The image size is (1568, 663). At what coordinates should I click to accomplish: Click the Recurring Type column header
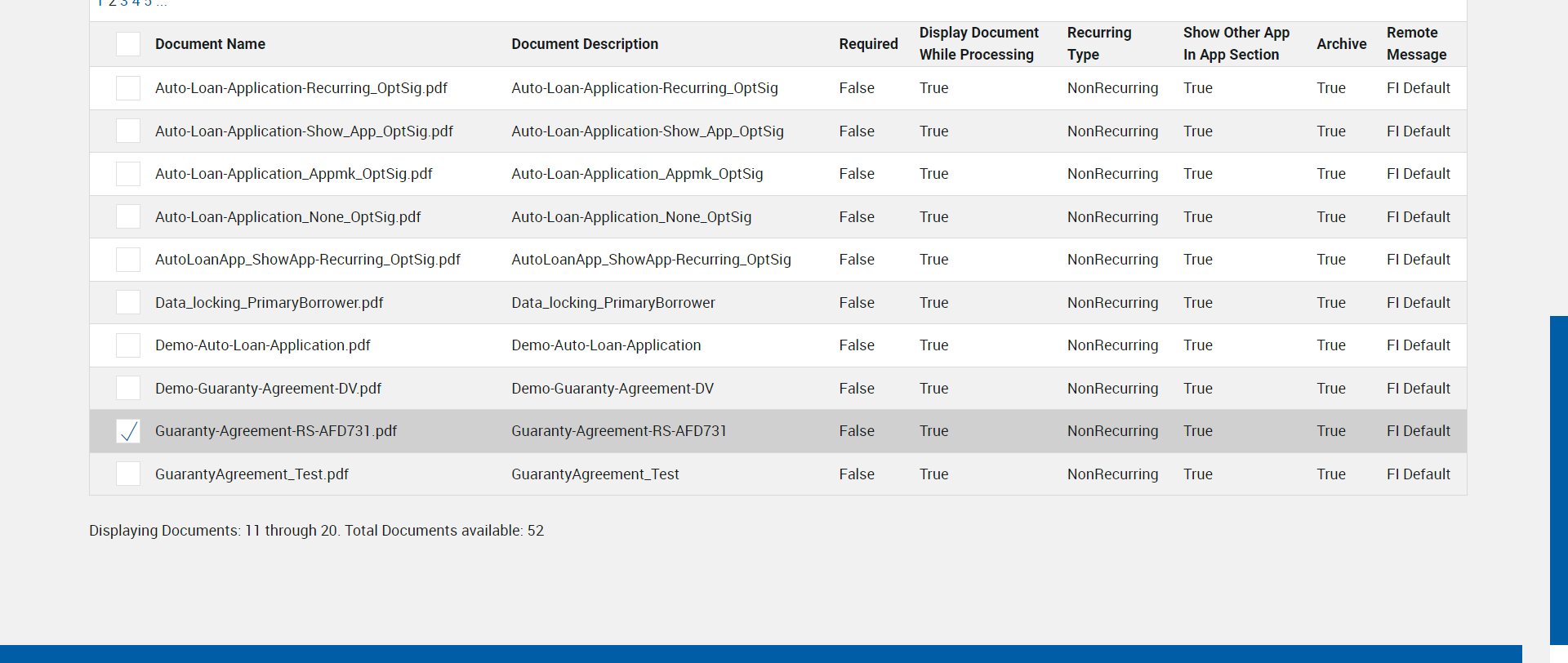point(1098,44)
